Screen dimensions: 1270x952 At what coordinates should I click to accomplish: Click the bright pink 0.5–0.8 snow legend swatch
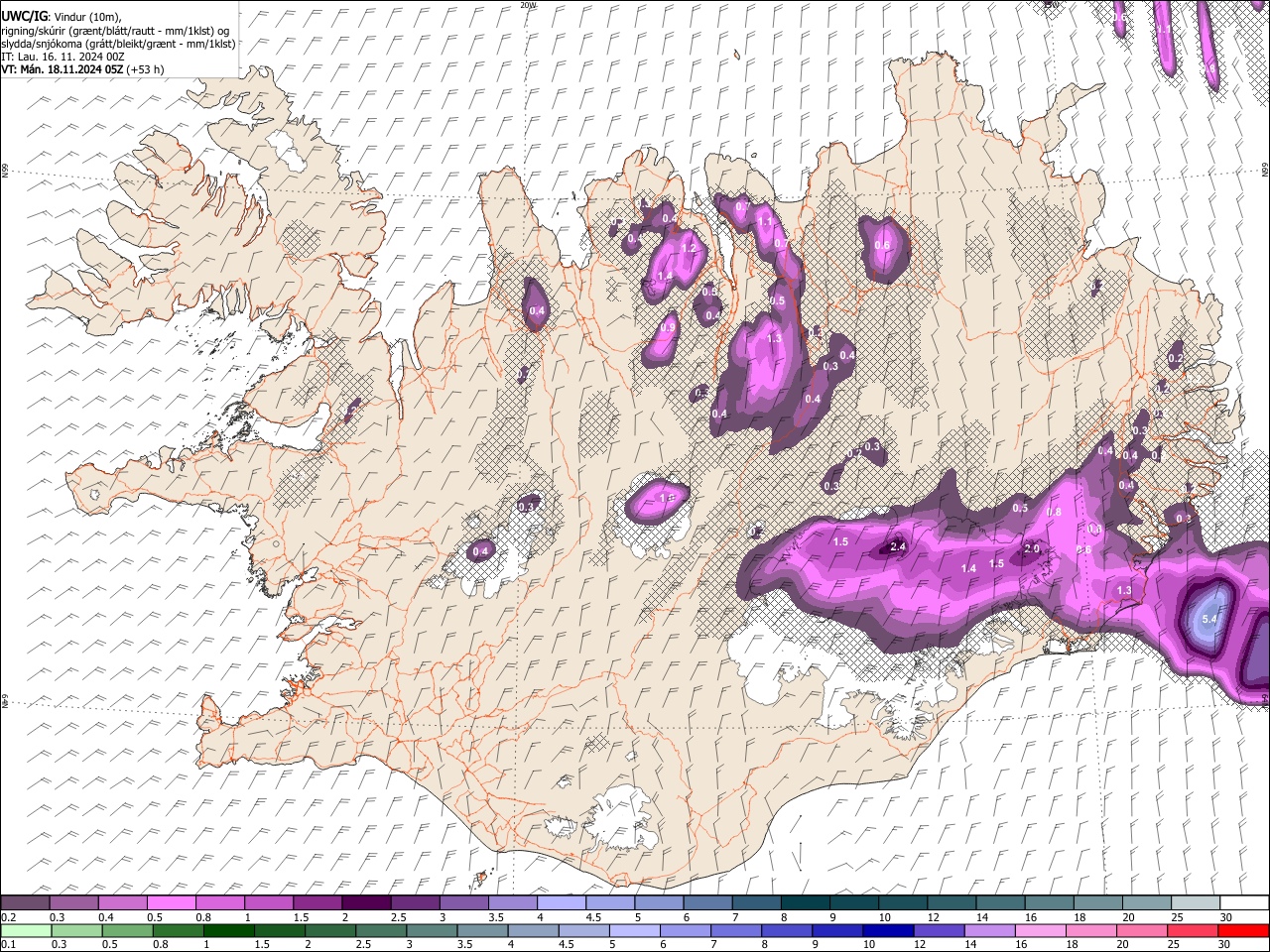(171, 903)
